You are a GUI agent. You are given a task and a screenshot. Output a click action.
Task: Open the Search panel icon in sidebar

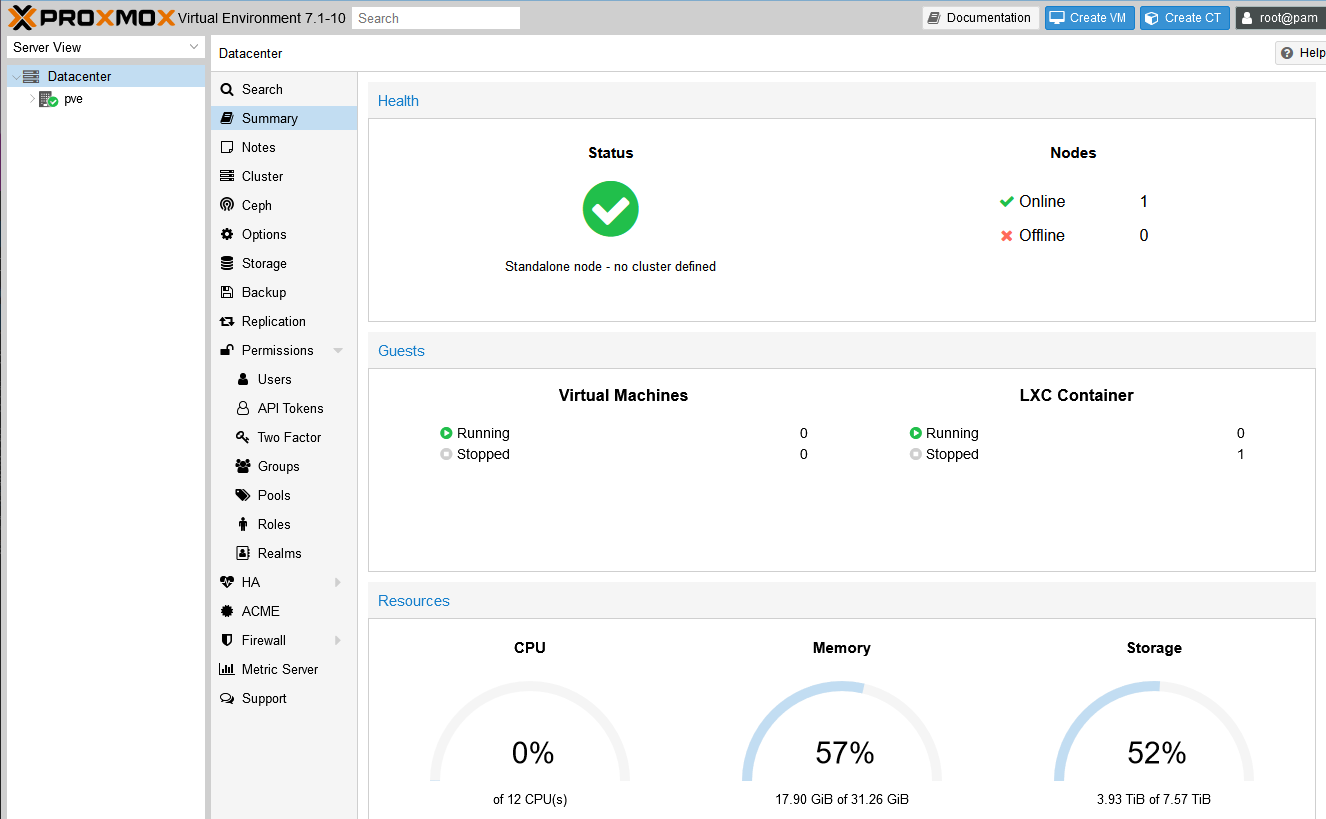point(227,89)
